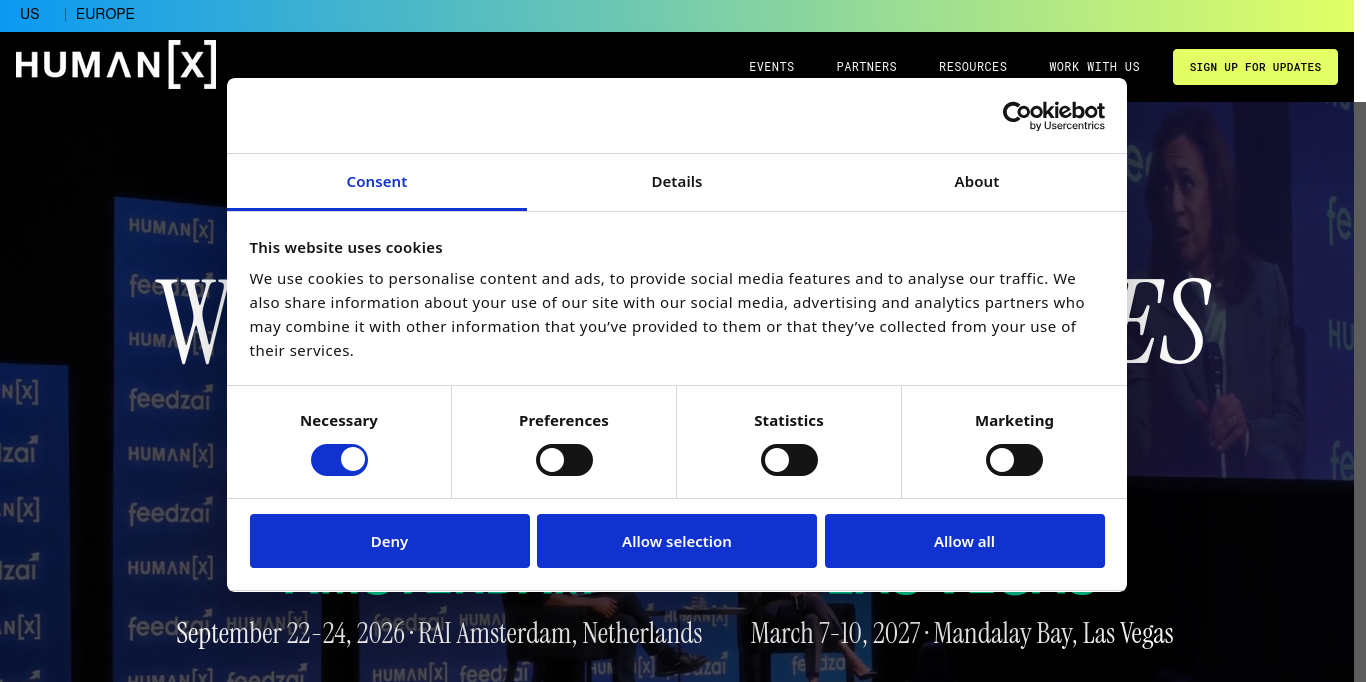This screenshot has width=1366, height=682.
Task: Open the Cookiebot by Usercentrics logo link
Action: 1054,116
